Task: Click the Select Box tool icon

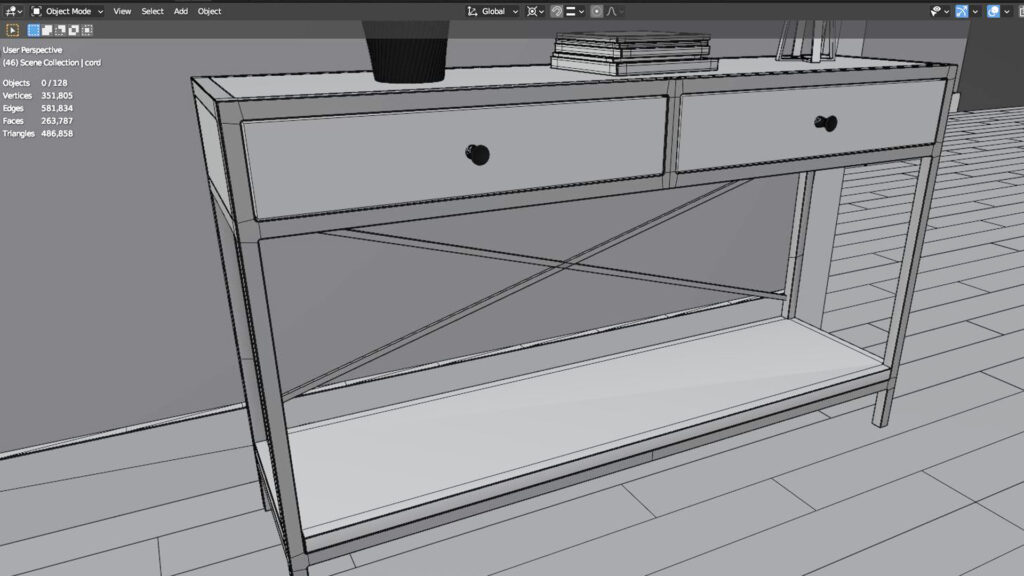Action: [x=13, y=30]
